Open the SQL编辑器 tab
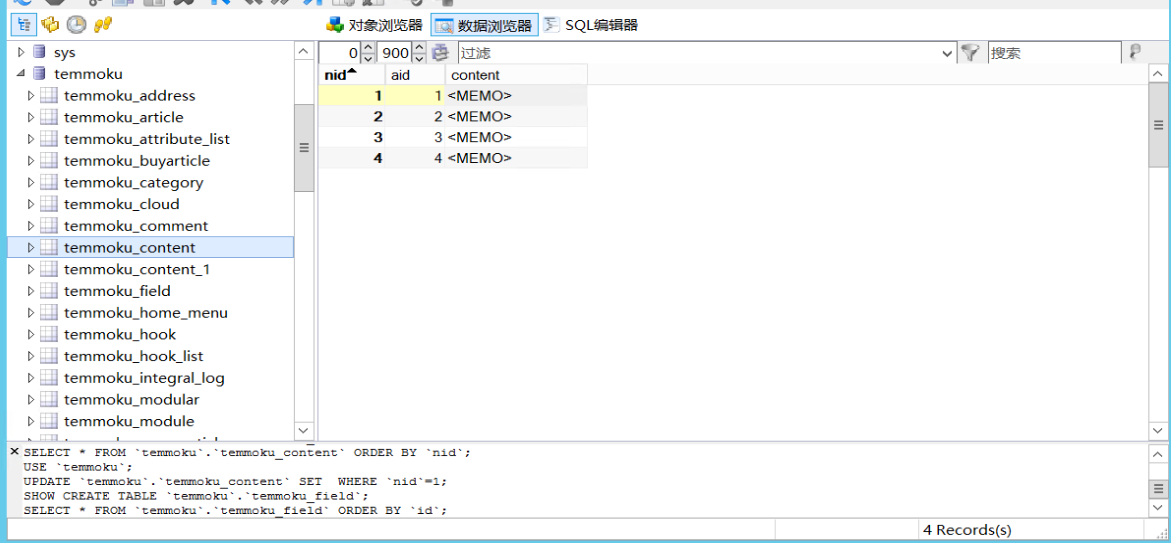Screen dimensions: 1171x543 pos(590,25)
